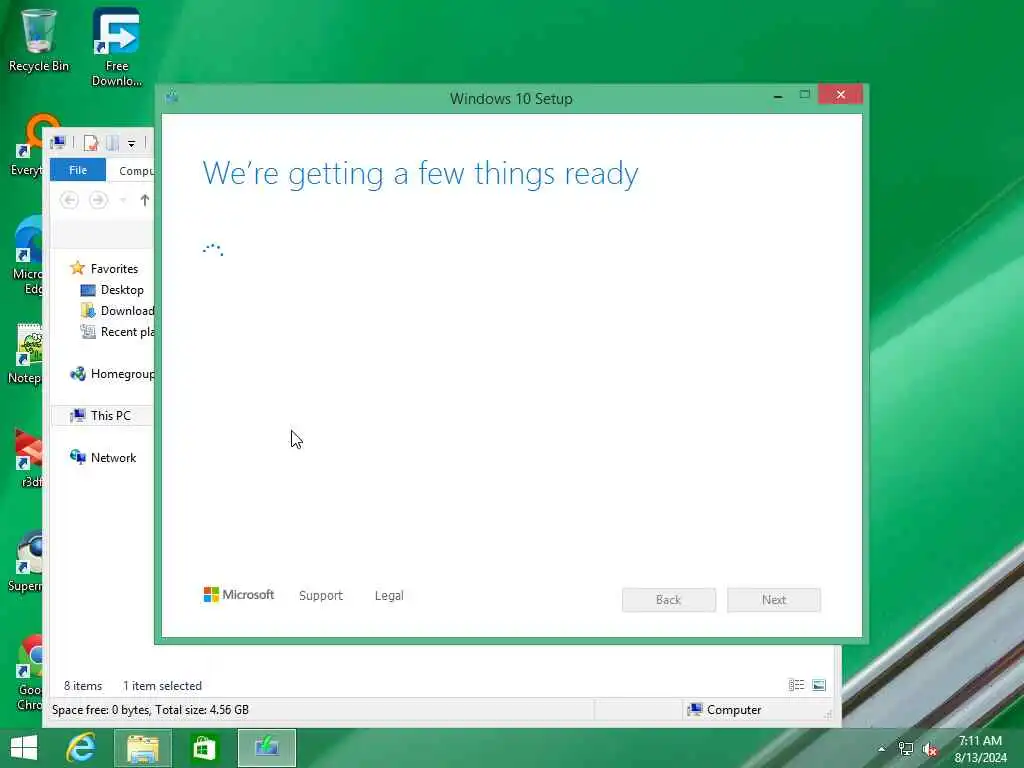The image size is (1024, 768).
Task: Click the Back button in Setup
Action: click(669, 600)
